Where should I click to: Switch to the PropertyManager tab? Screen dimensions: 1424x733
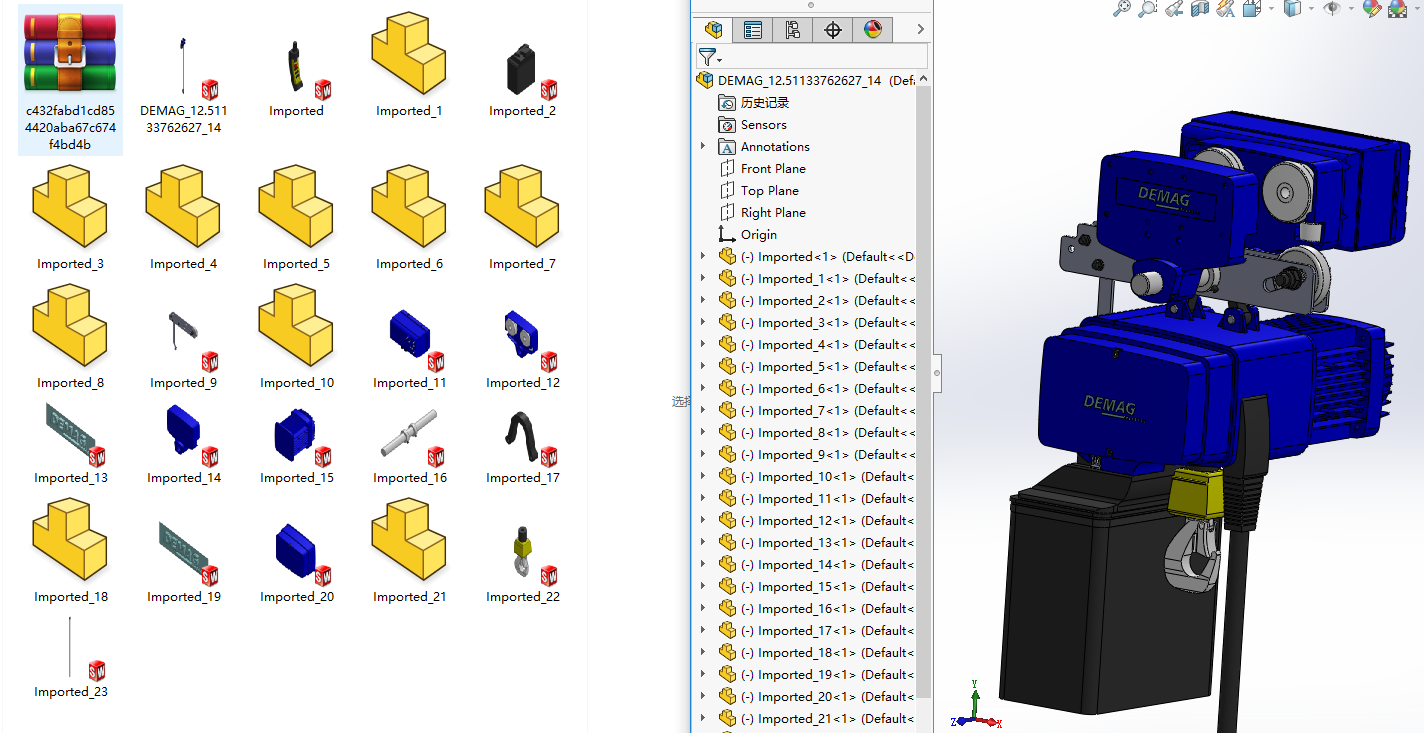[753, 30]
